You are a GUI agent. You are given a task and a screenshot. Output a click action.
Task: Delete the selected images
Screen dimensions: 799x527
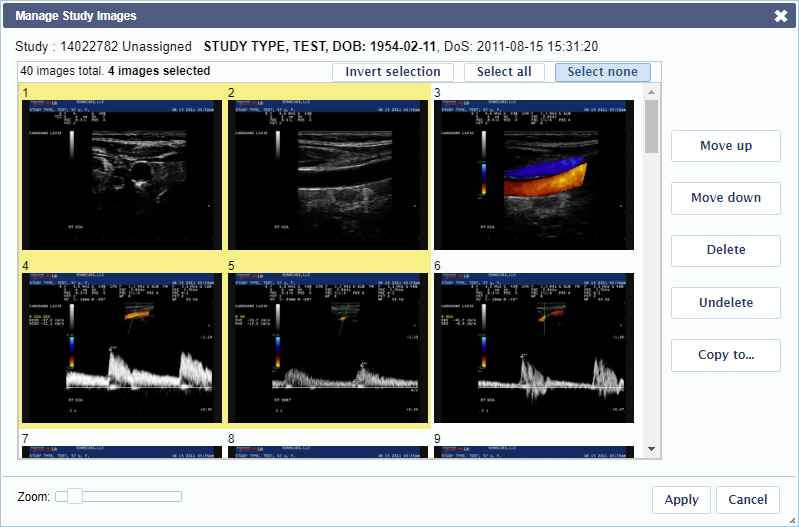point(726,250)
